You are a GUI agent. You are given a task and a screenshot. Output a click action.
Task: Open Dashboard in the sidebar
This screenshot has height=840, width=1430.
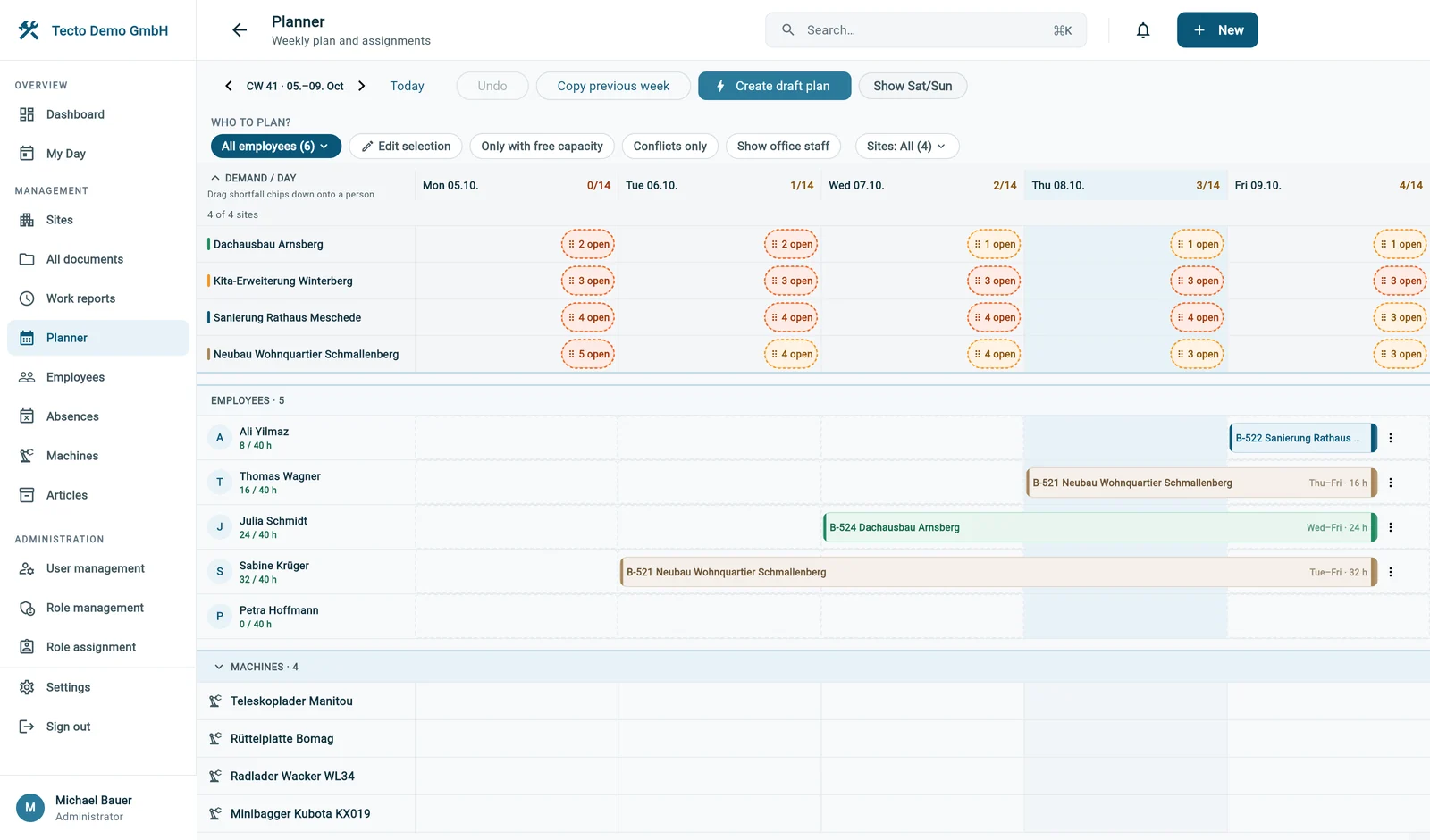point(98,114)
